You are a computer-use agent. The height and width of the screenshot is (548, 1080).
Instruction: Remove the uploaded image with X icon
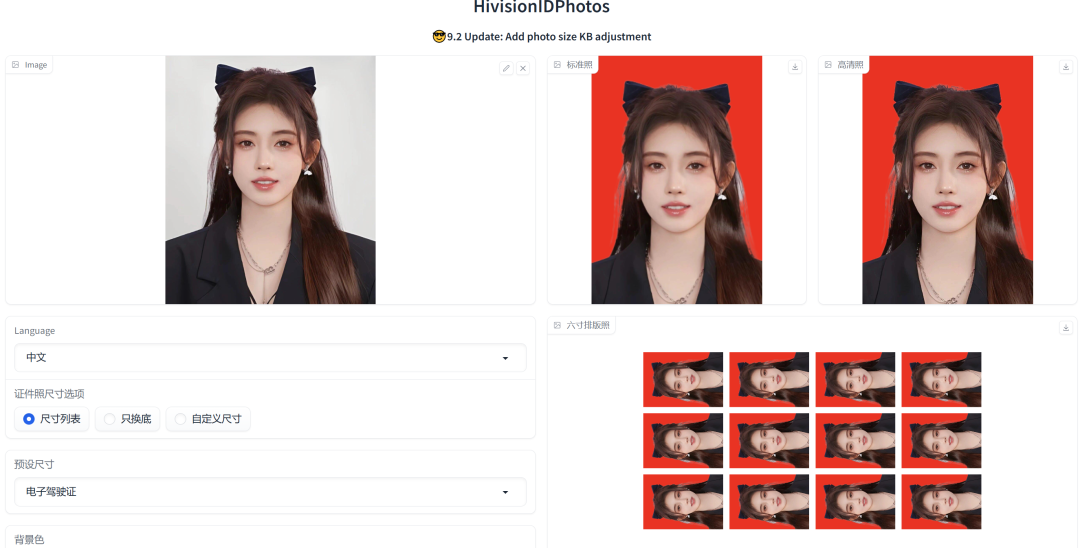pos(523,68)
